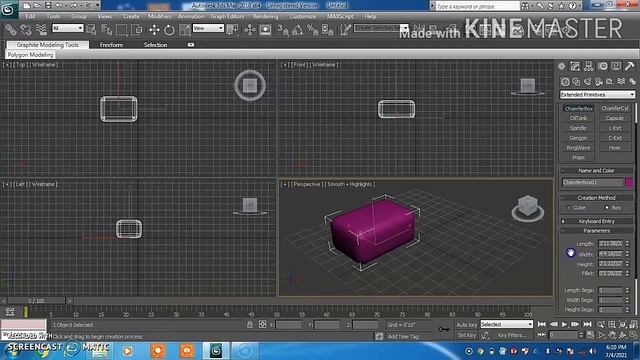Expand the Keyboard Entry rollout

click(x=596, y=221)
